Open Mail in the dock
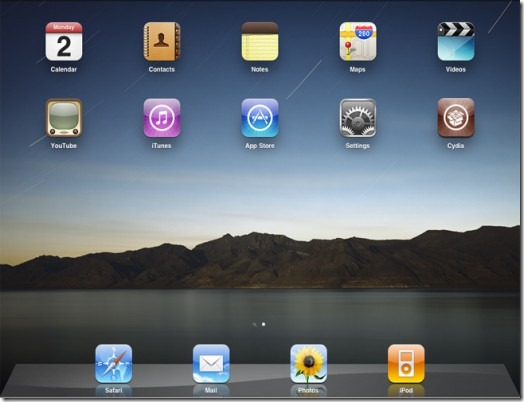 pyautogui.click(x=211, y=364)
